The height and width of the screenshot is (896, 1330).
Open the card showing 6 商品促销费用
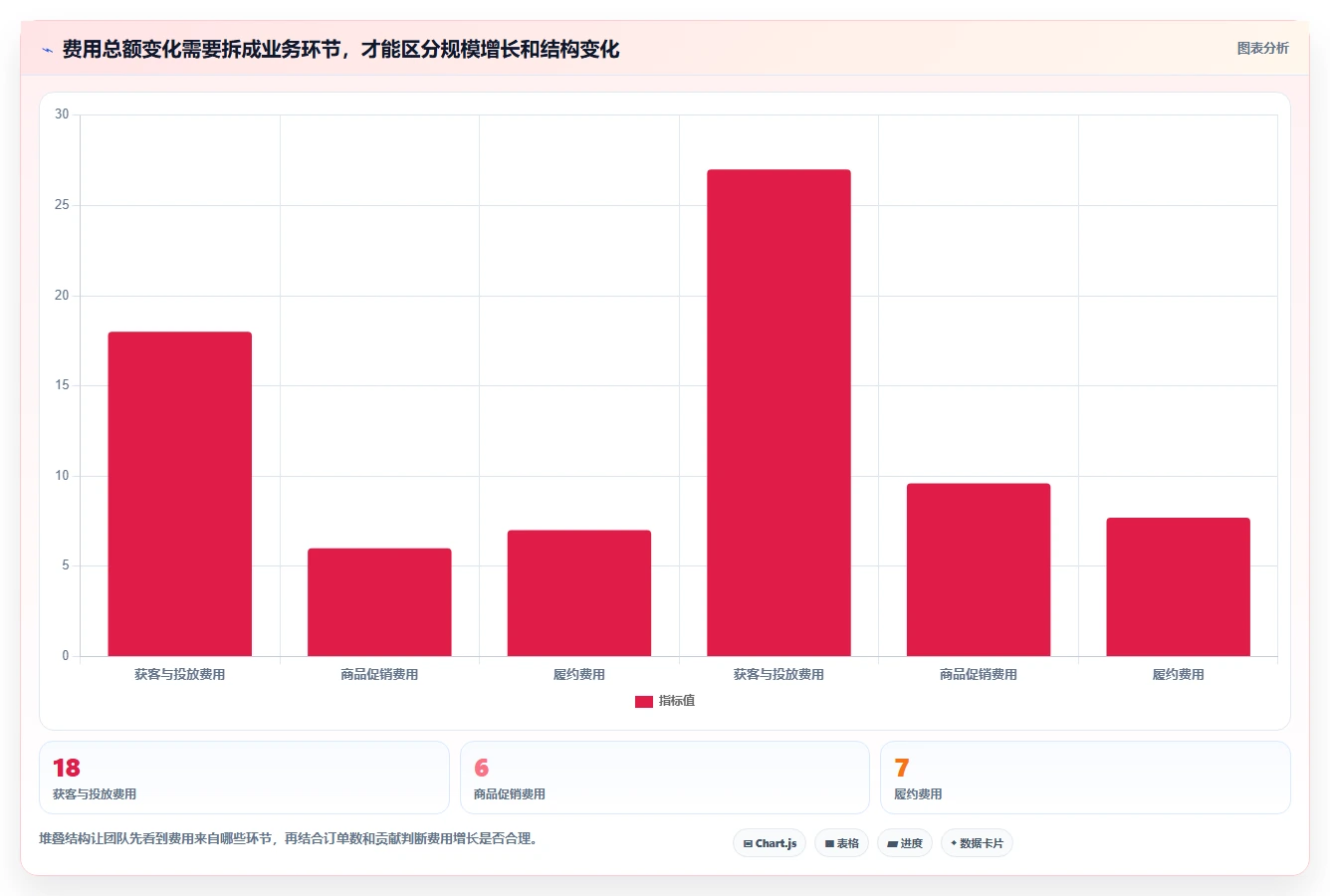tap(665, 778)
